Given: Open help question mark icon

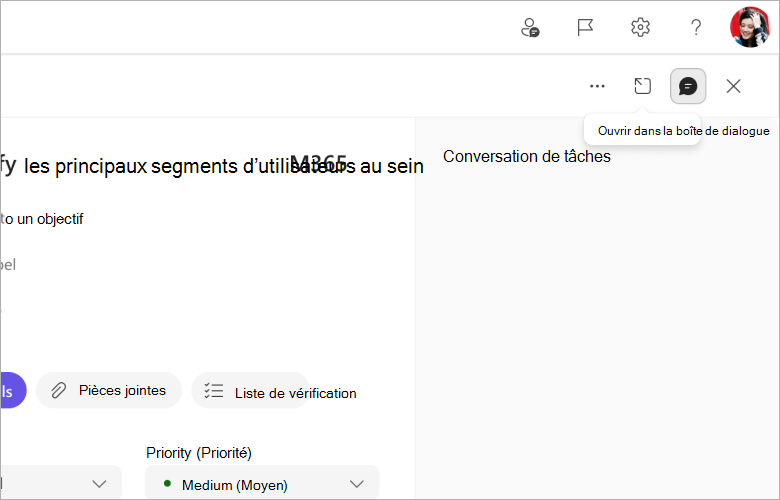Looking at the screenshot, I should (x=696, y=27).
